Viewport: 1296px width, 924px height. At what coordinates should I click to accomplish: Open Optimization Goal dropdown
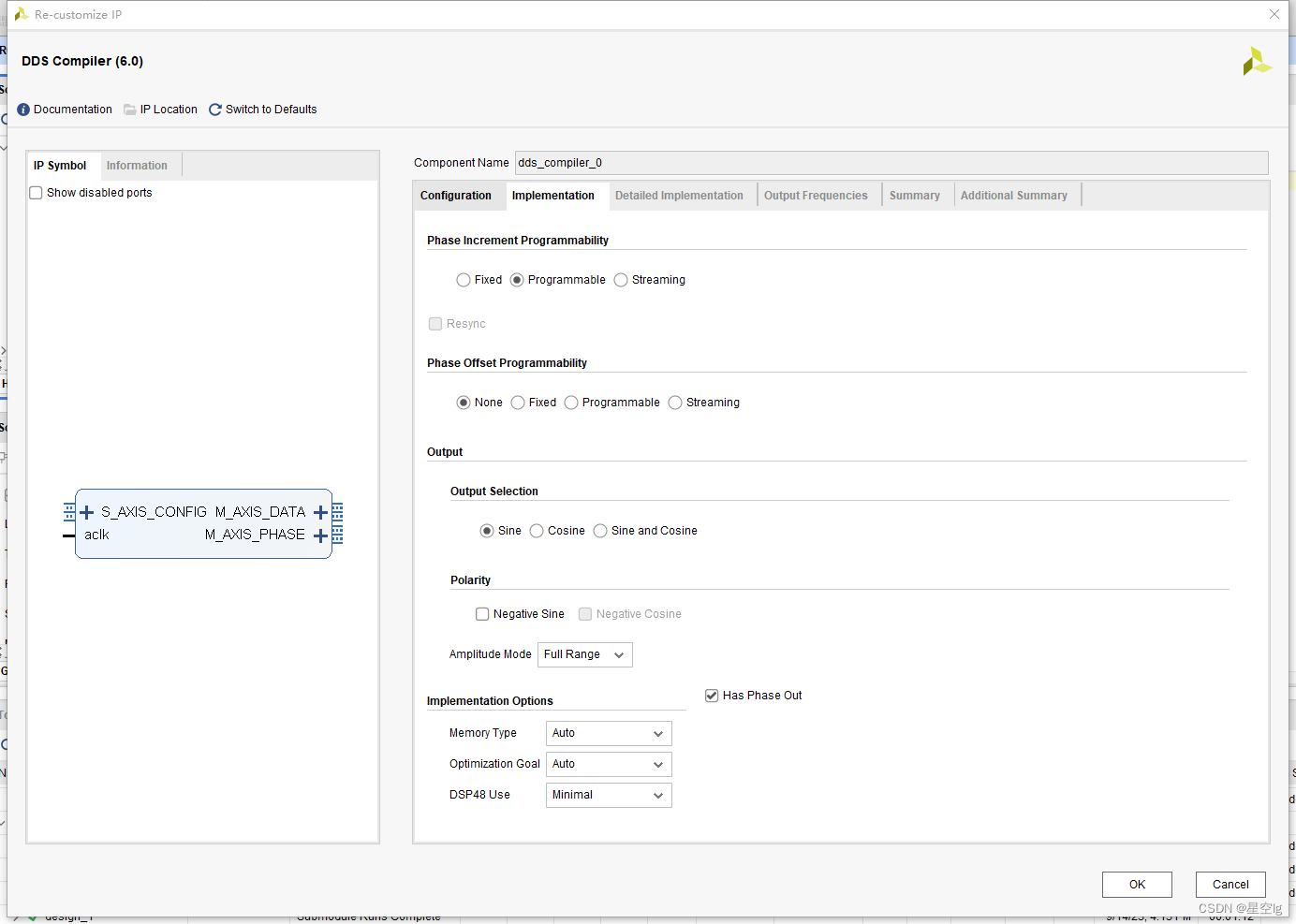[609, 764]
